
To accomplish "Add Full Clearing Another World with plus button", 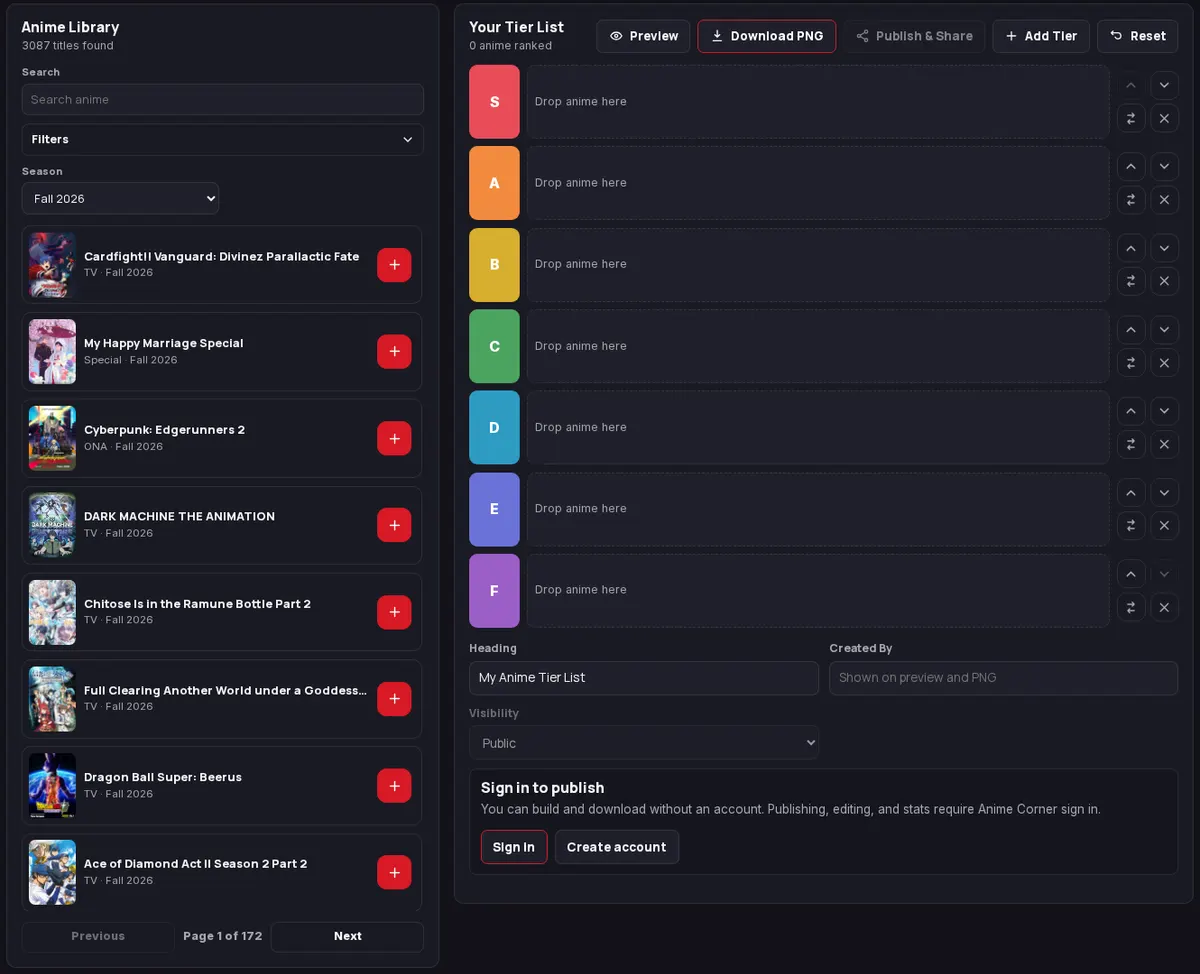I will pos(394,699).
